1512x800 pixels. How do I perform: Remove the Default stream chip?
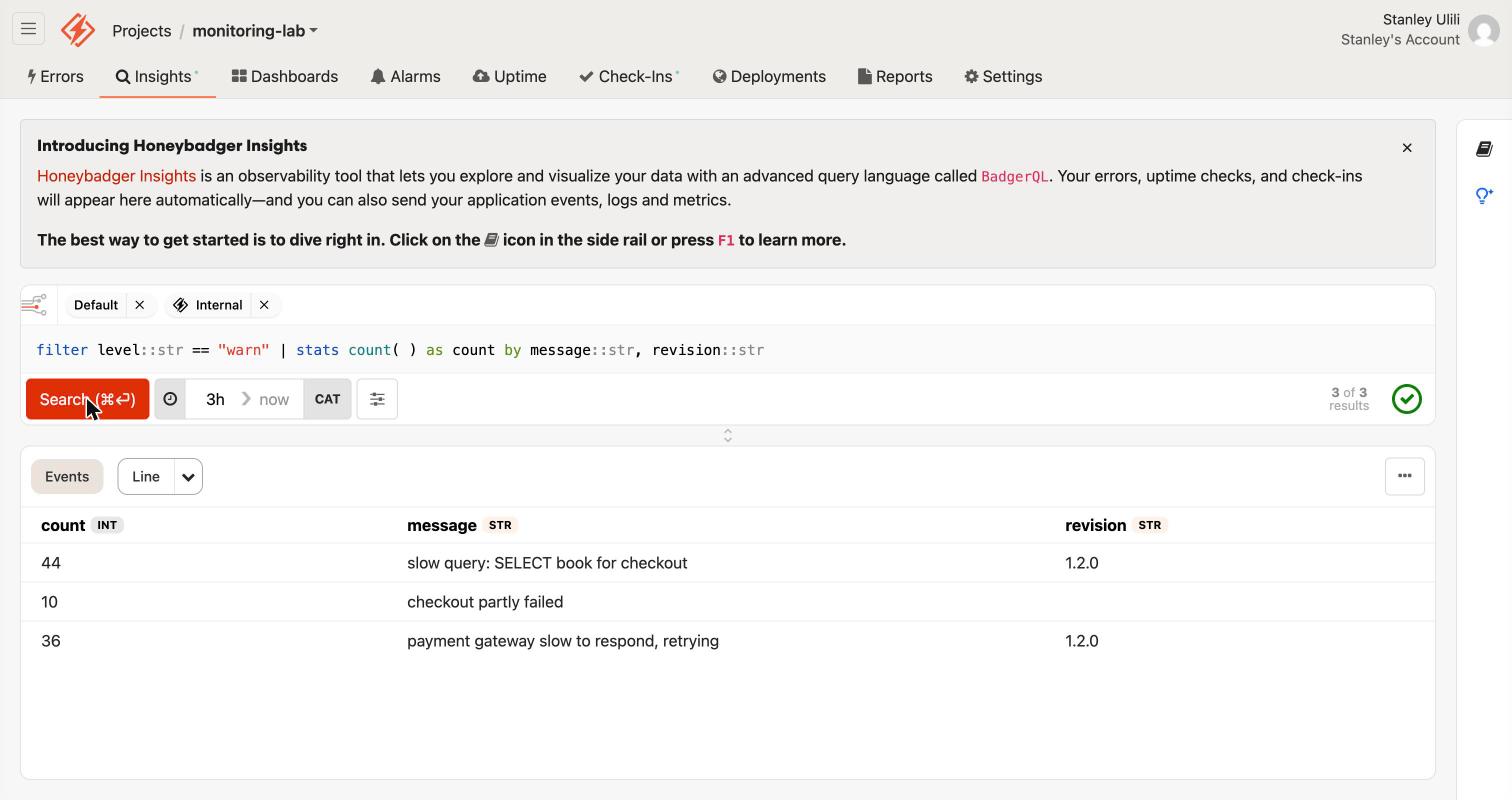coord(140,305)
